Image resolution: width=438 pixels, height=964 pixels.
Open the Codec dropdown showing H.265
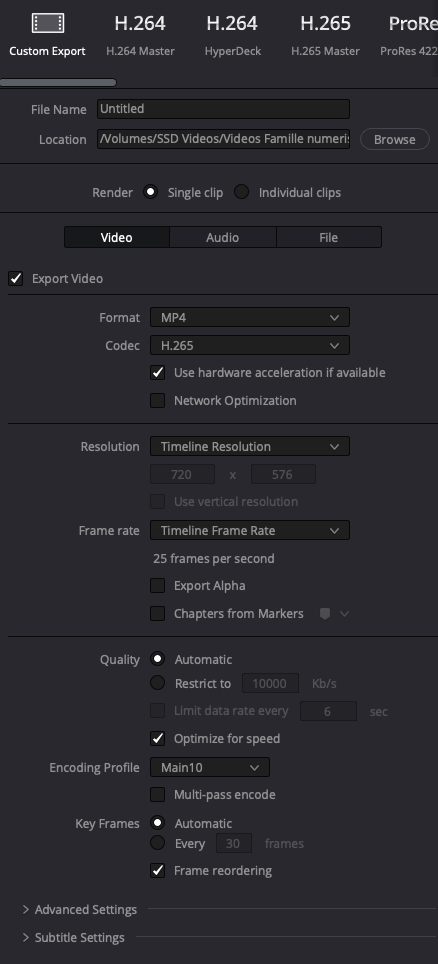click(x=250, y=345)
